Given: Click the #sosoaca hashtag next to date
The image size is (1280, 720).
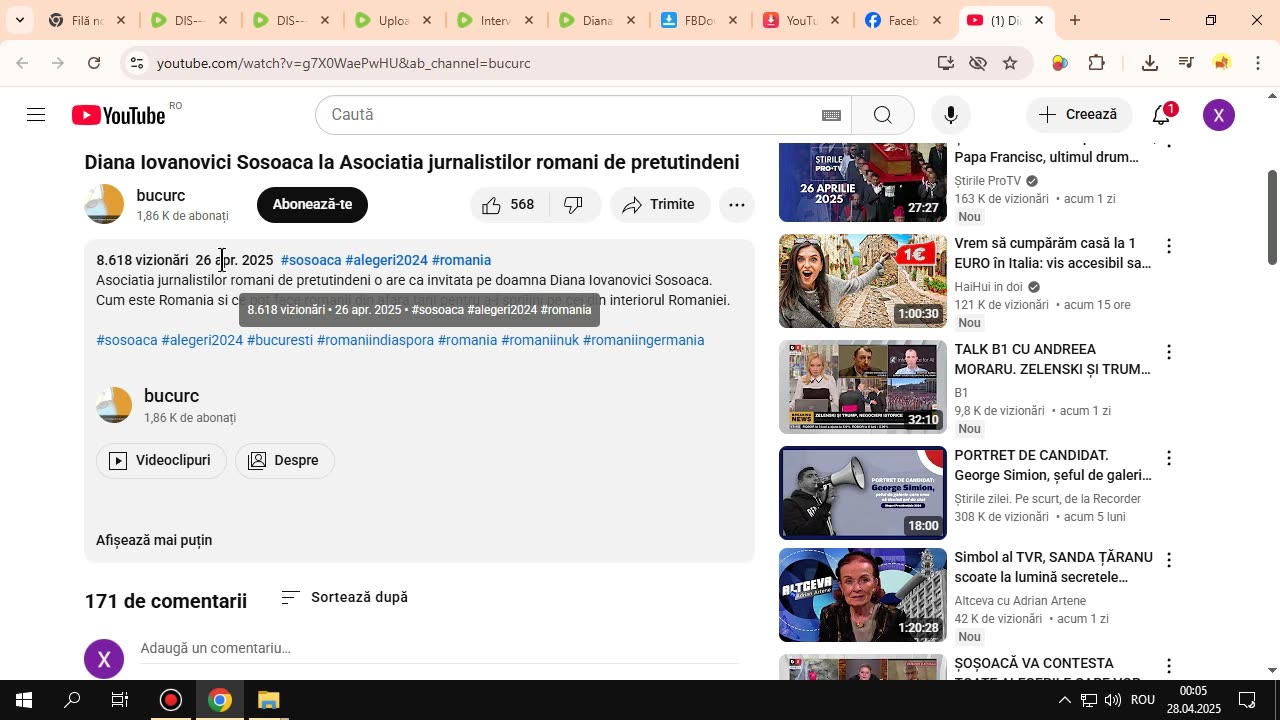Looking at the screenshot, I should (311, 260).
